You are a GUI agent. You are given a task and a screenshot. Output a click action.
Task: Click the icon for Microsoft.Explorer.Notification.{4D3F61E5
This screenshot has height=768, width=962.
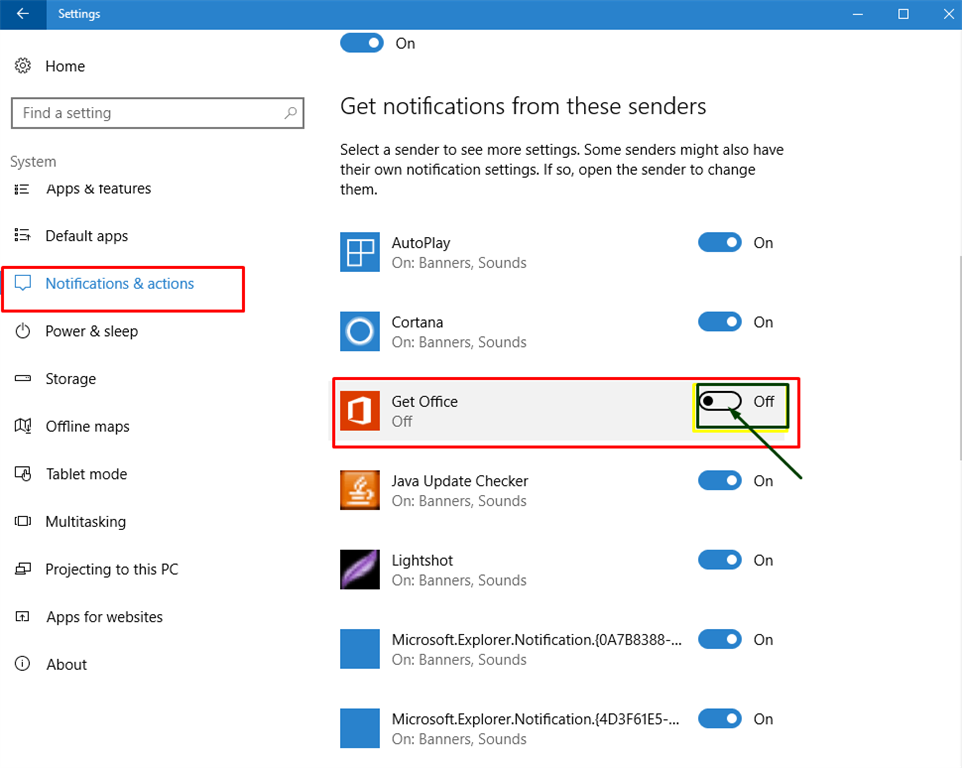(x=360, y=728)
